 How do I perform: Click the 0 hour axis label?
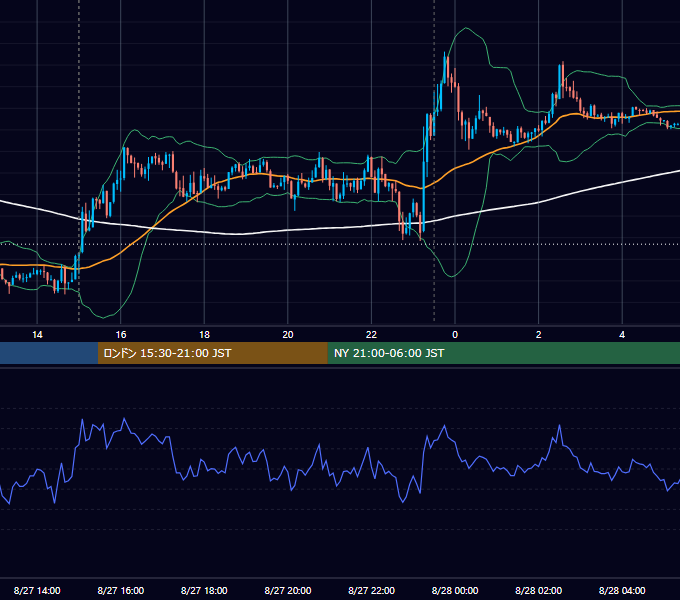pyautogui.click(x=455, y=335)
